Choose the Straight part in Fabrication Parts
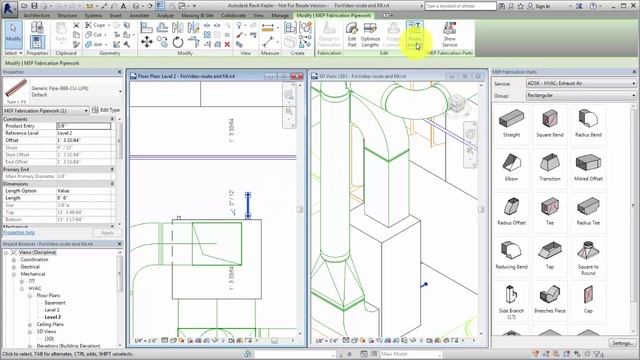 tap(511, 124)
